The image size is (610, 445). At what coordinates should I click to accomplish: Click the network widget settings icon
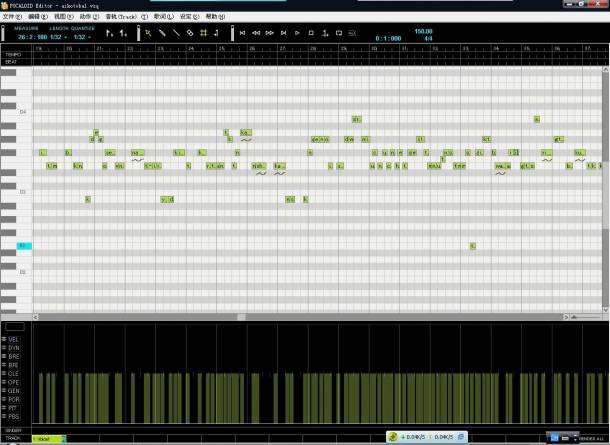(460, 437)
